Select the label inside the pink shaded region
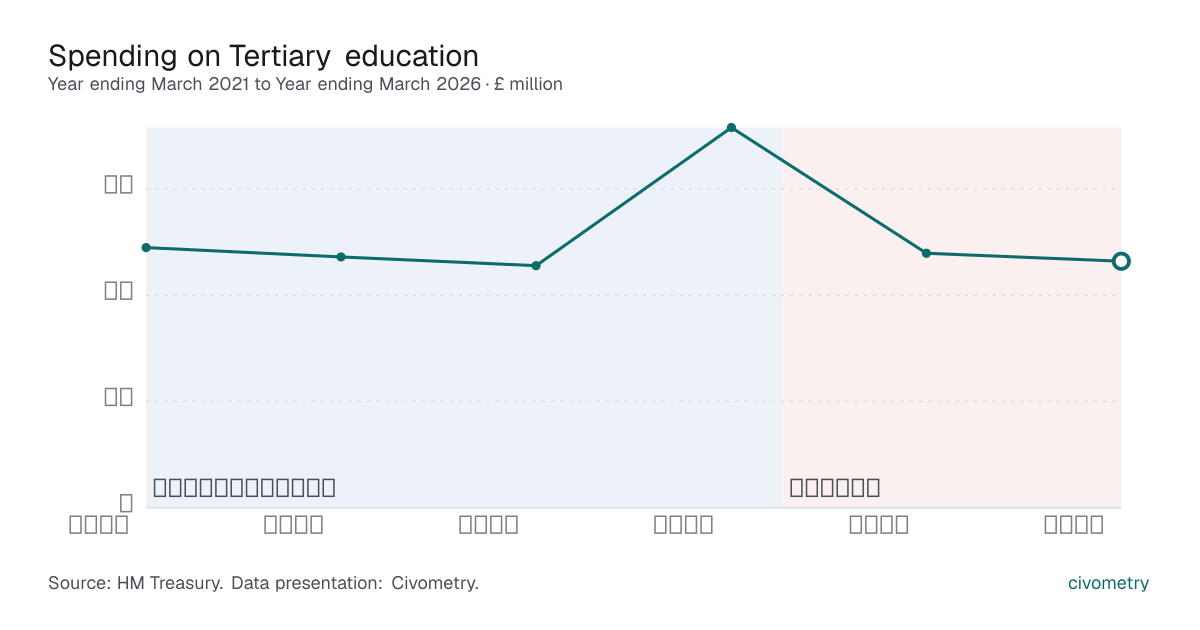 [834, 488]
